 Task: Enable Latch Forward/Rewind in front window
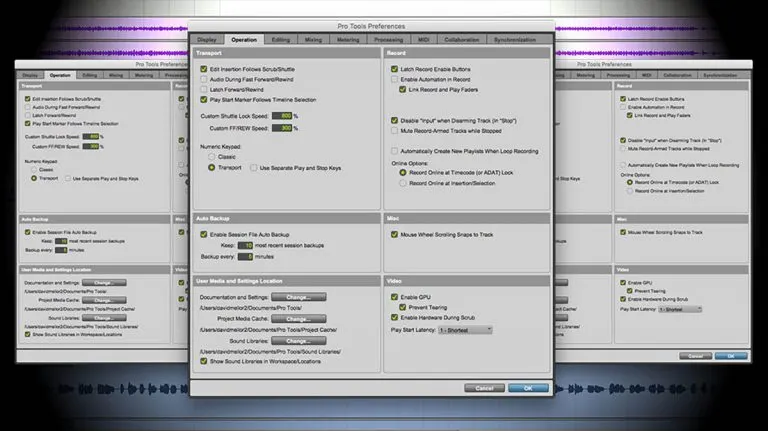click(x=204, y=90)
